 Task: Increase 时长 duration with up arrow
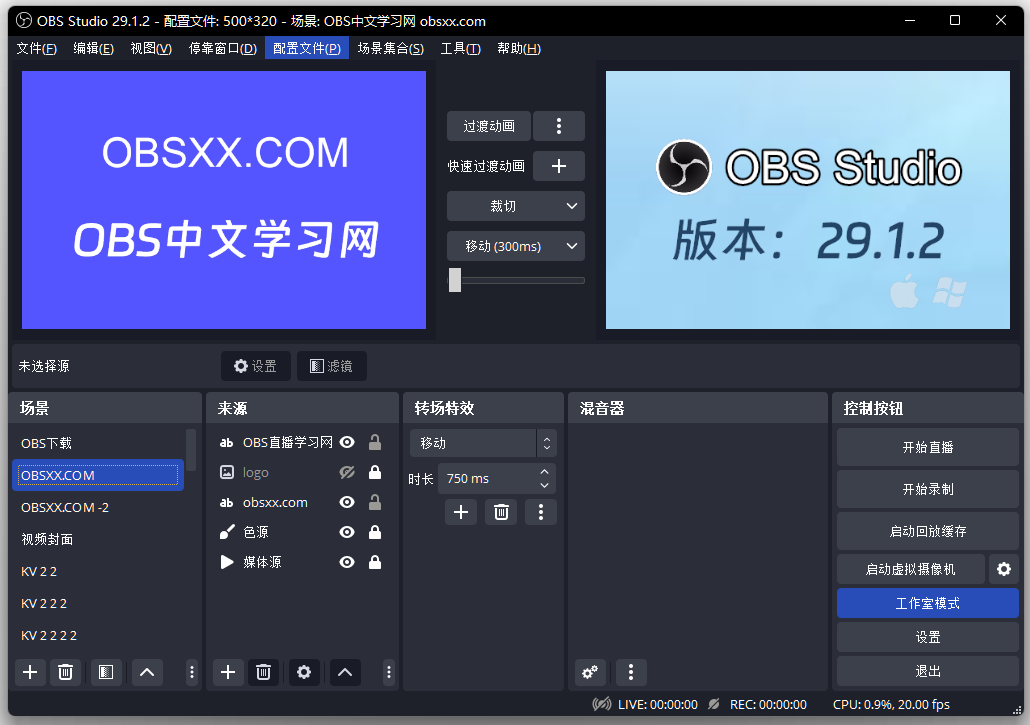click(x=544, y=472)
